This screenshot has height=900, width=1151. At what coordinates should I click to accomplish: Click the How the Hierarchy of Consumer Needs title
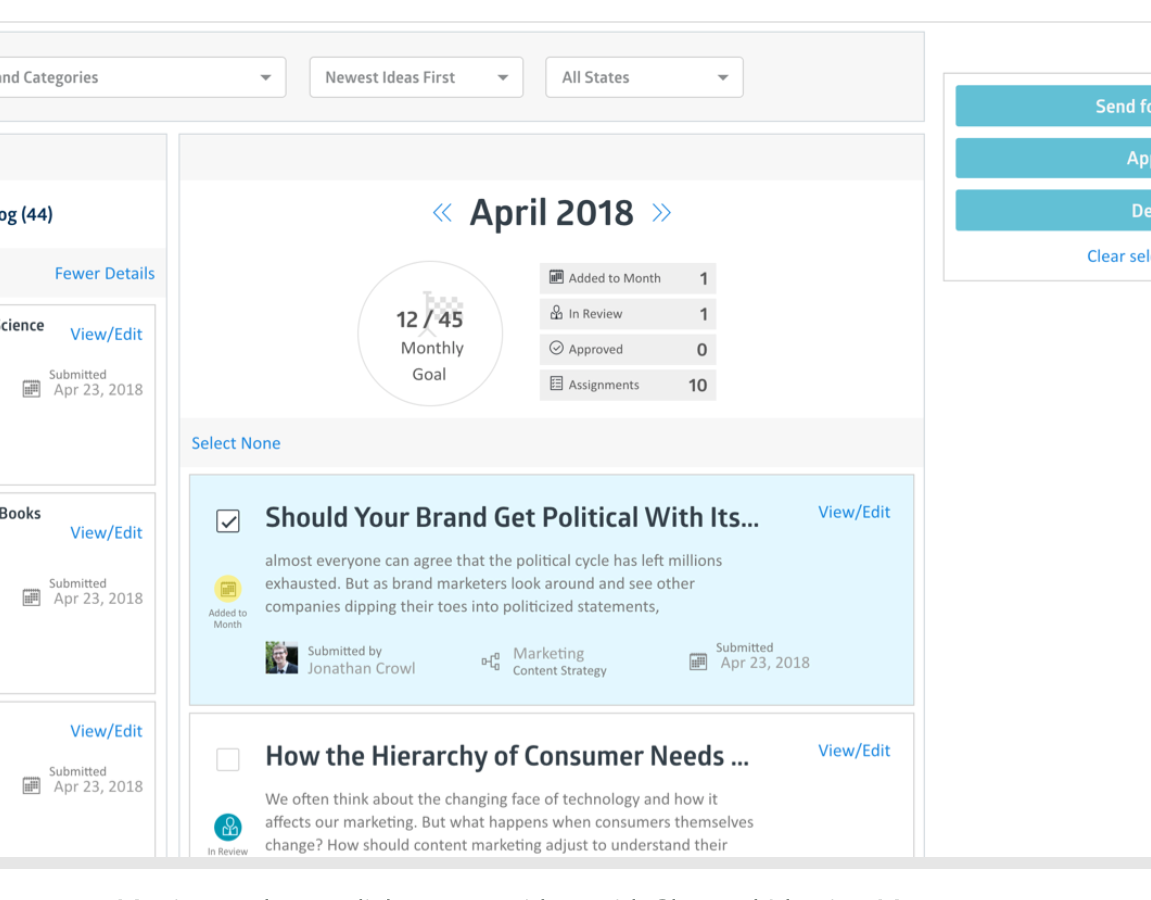pyautogui.click(x=507, y=756)
